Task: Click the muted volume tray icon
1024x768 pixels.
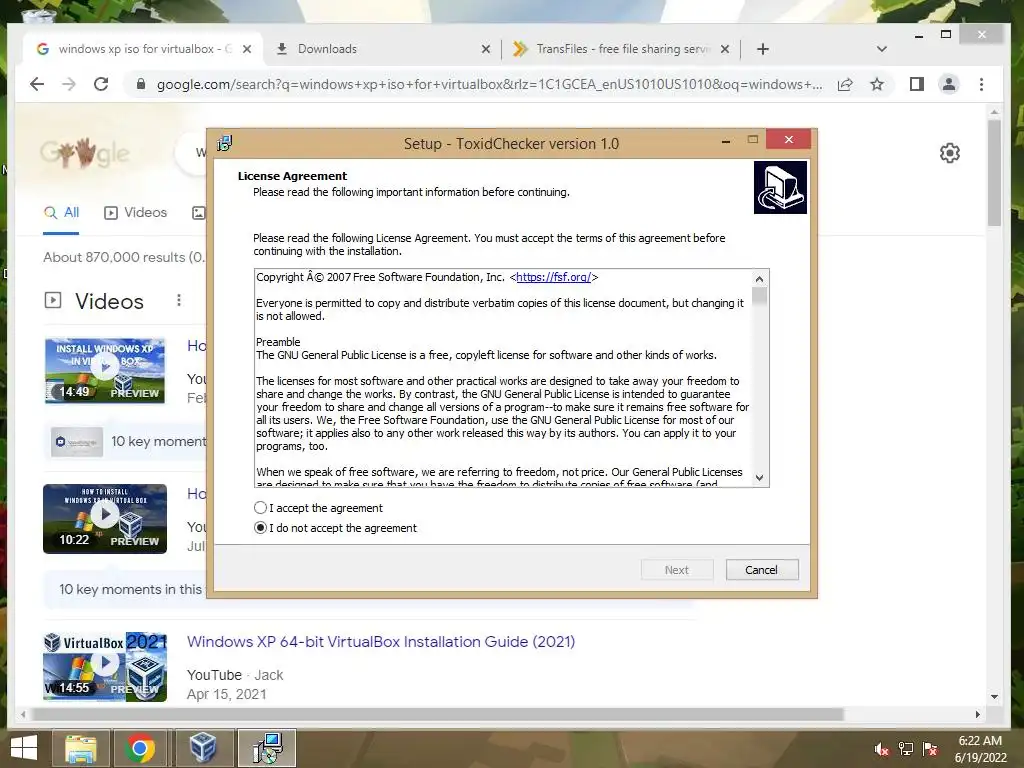Action: point(882,749)
